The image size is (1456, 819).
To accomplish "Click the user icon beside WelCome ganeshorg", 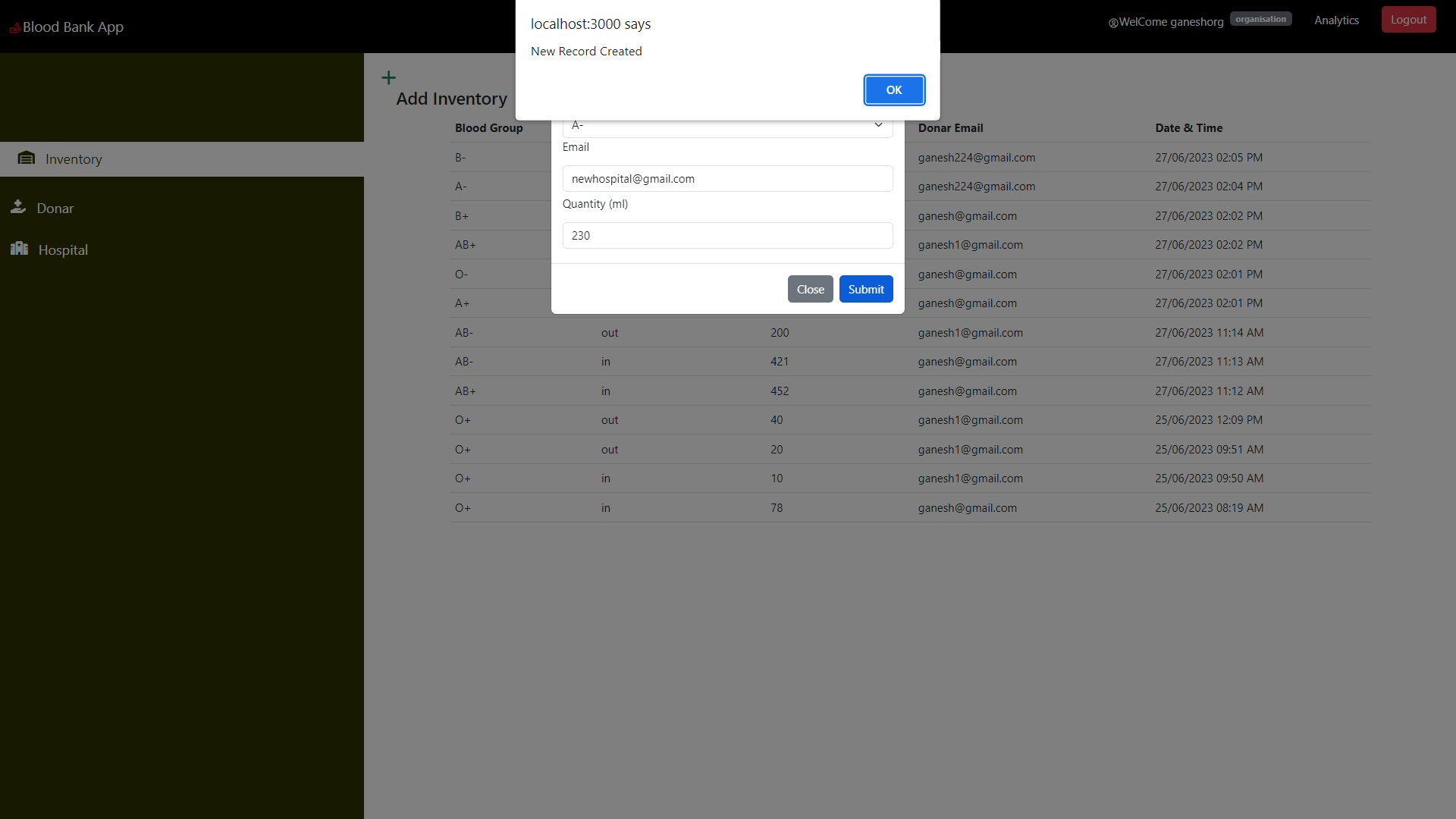I will pos(1112,23).
